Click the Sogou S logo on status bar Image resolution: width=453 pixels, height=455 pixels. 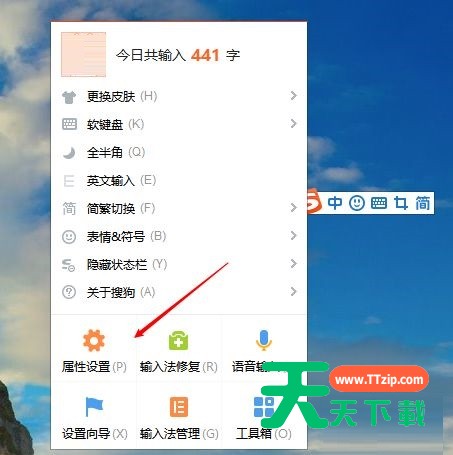click(314, 201)
